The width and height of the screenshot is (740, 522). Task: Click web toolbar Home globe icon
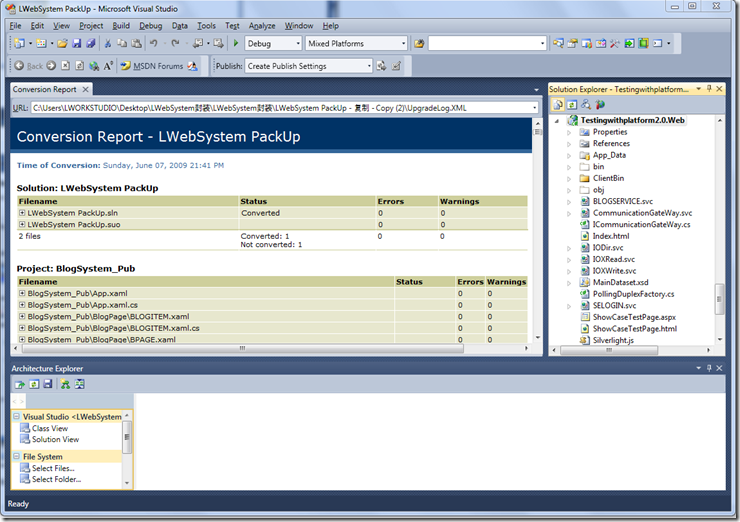point(94,66)
